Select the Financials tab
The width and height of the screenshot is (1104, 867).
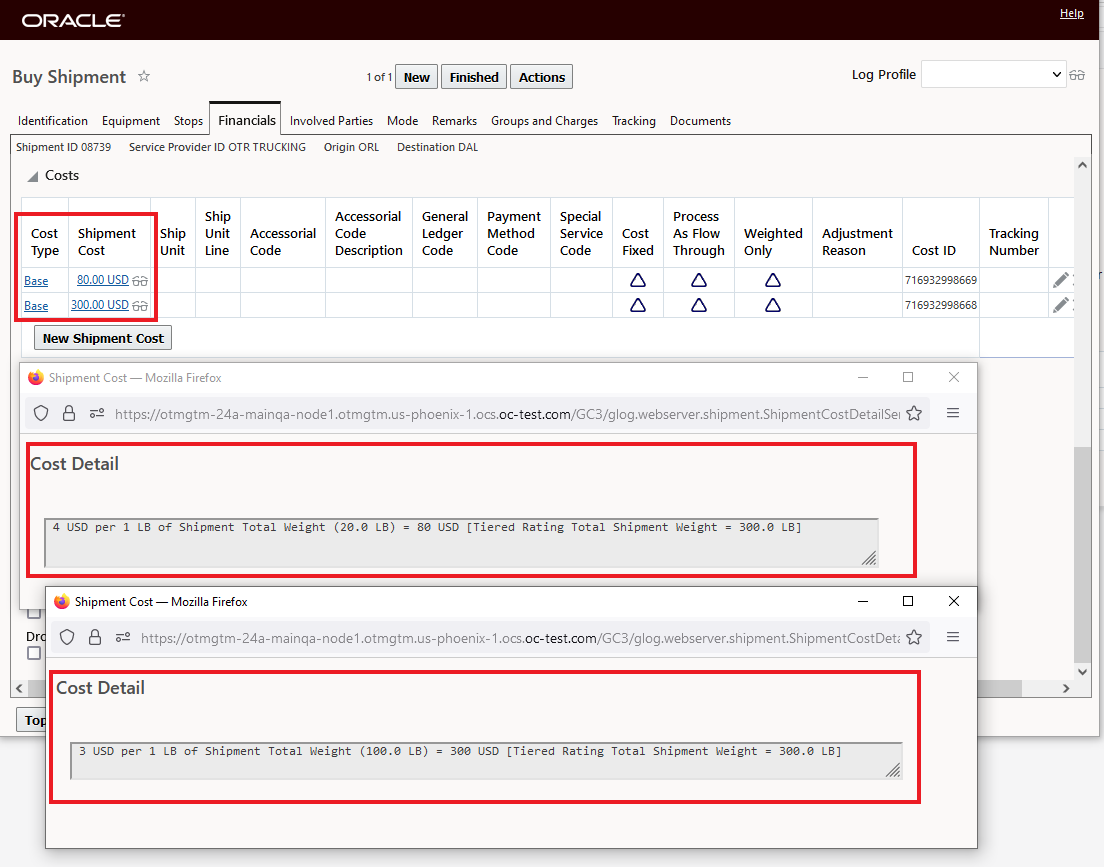tap(246, 120)
